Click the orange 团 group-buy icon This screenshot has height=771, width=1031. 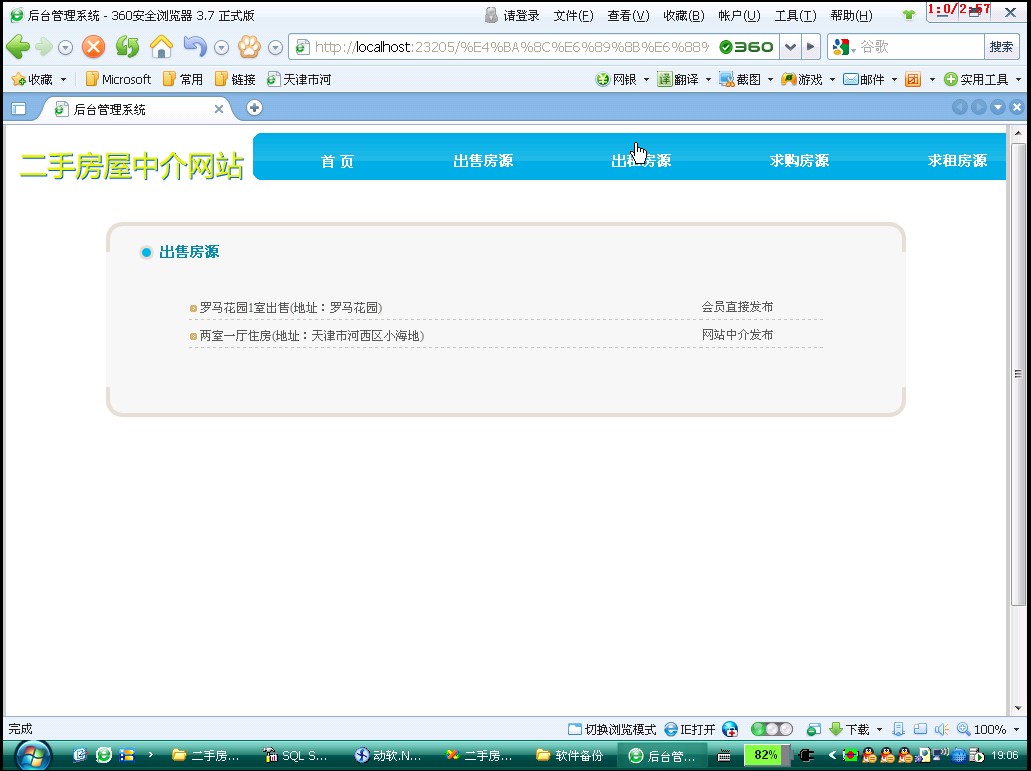click(x=913, y=80)
